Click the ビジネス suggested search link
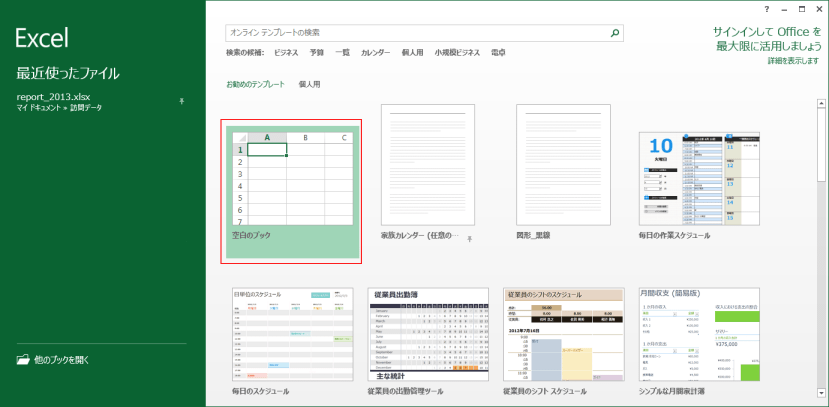The height and width of the screenshot is (407, 829). click(x=286, y=52)
